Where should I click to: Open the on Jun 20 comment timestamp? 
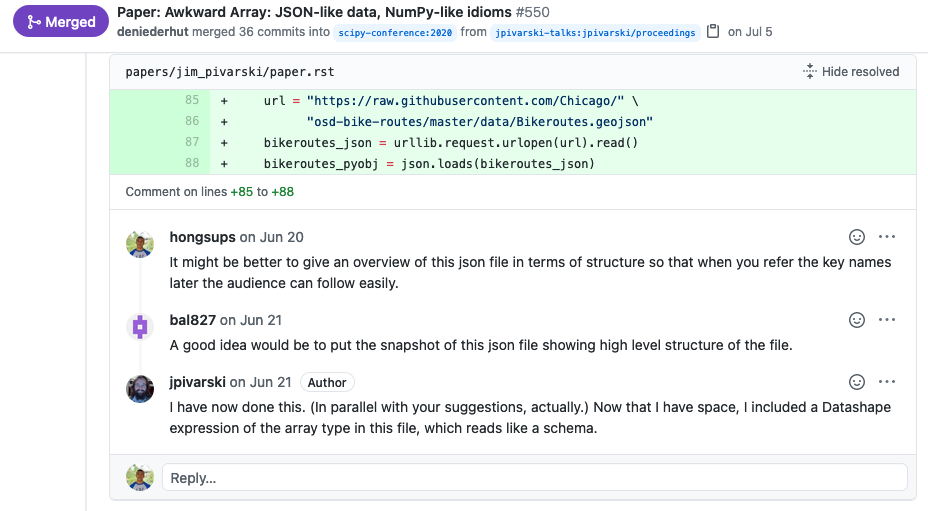pyautogui.click(x=271, y=237)
